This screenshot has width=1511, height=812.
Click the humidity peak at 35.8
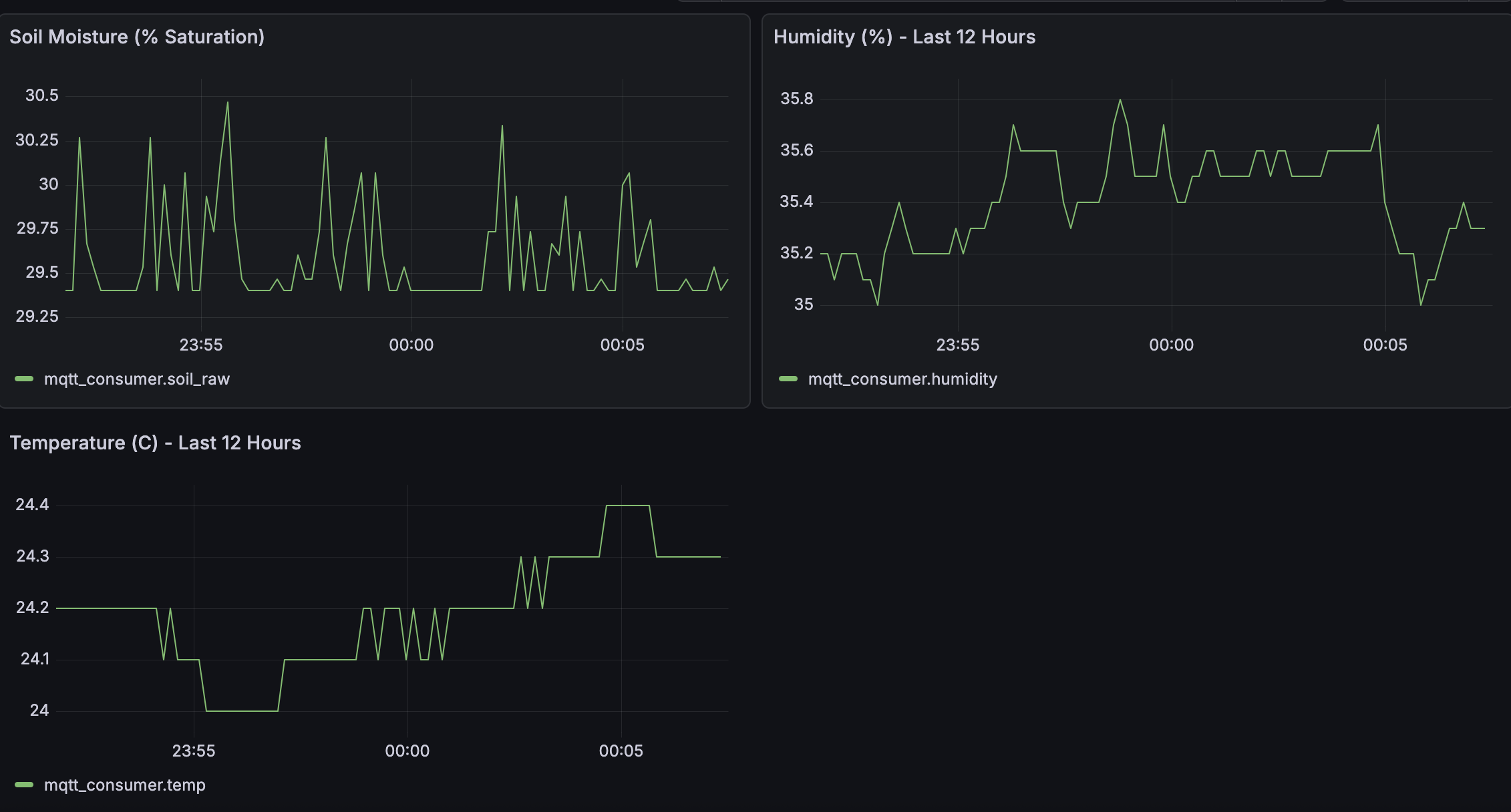[x=1120, y=100]
